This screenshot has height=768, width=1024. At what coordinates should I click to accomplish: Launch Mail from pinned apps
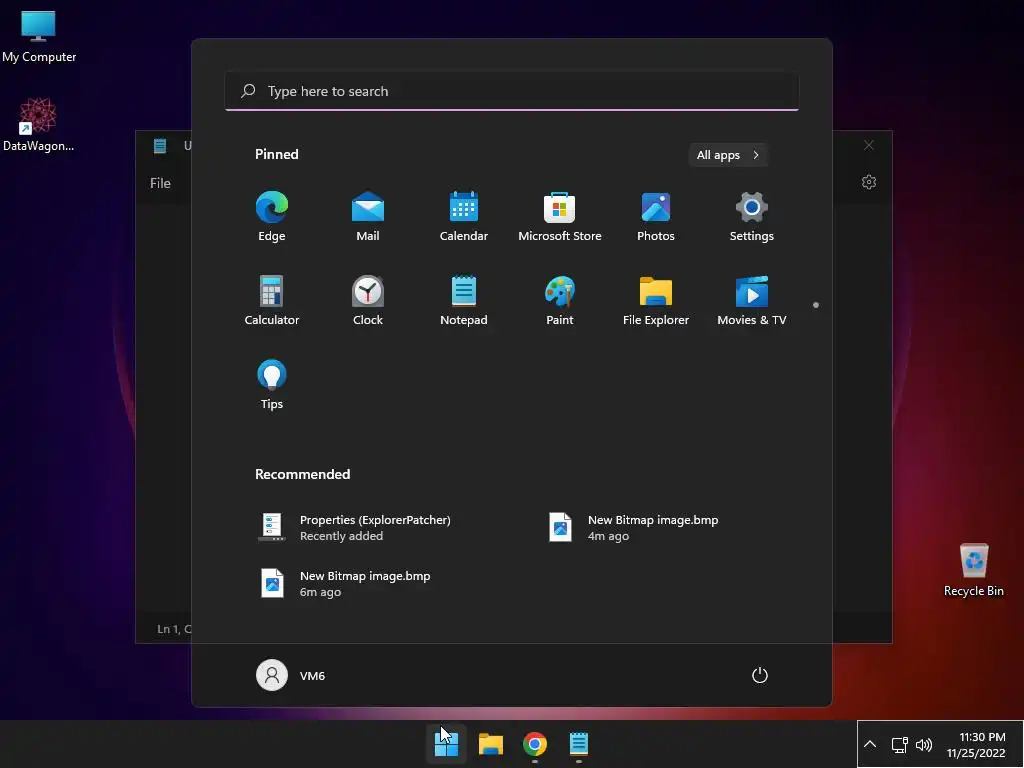[x=368, y=216]
